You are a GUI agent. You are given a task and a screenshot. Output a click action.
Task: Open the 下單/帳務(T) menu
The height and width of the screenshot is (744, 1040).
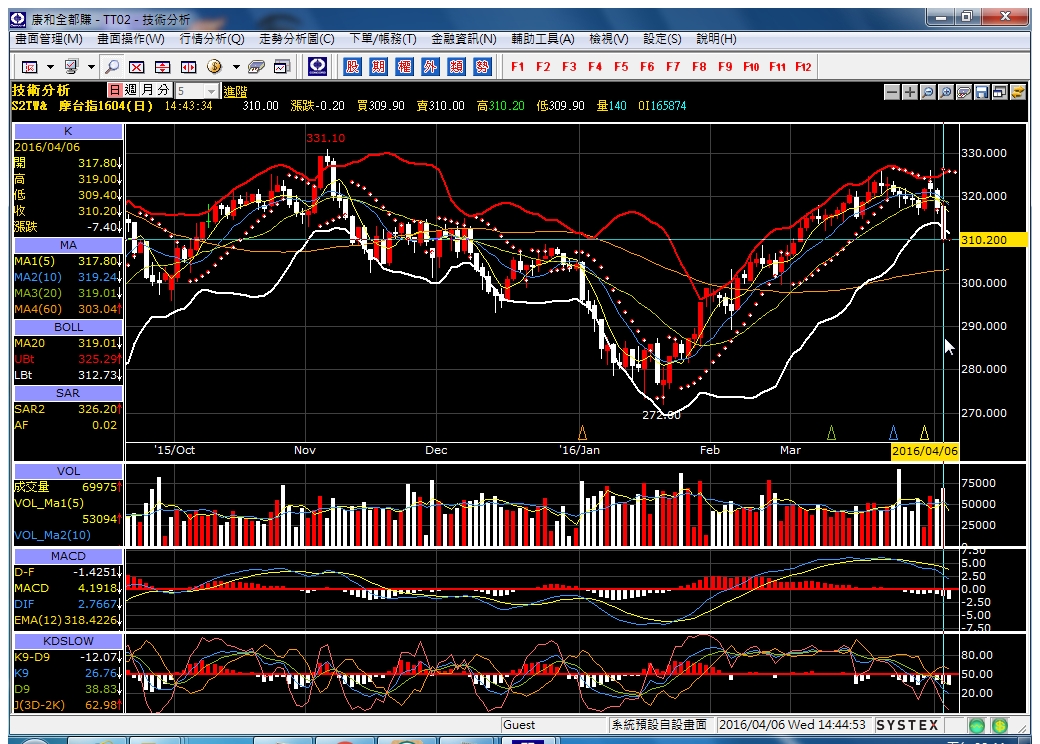tap(383, 39)
